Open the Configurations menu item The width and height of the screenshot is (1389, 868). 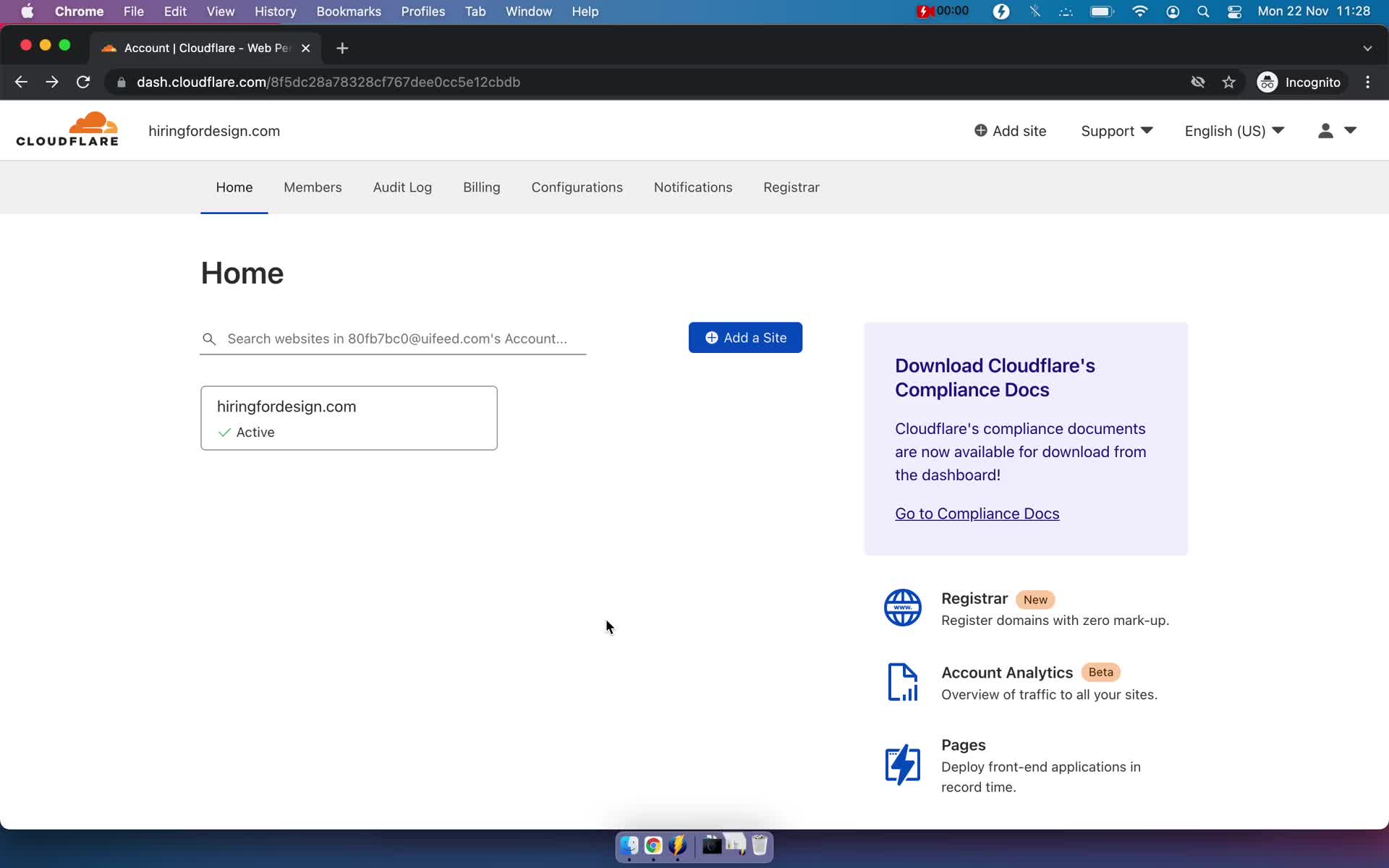tap(577, 187)
